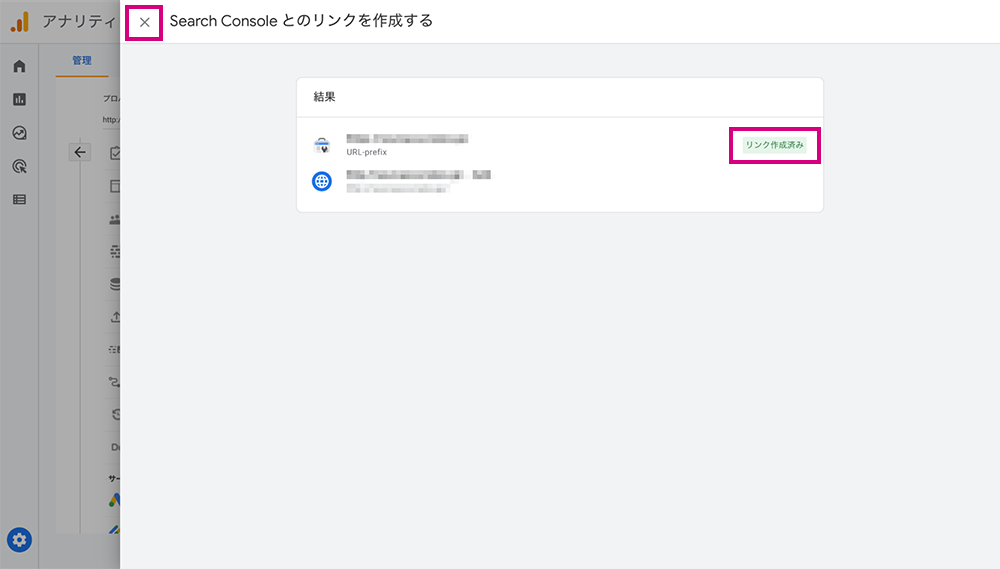Open the setup assistant checkbox icon
Screen dimensions: 1000x569
115,153
